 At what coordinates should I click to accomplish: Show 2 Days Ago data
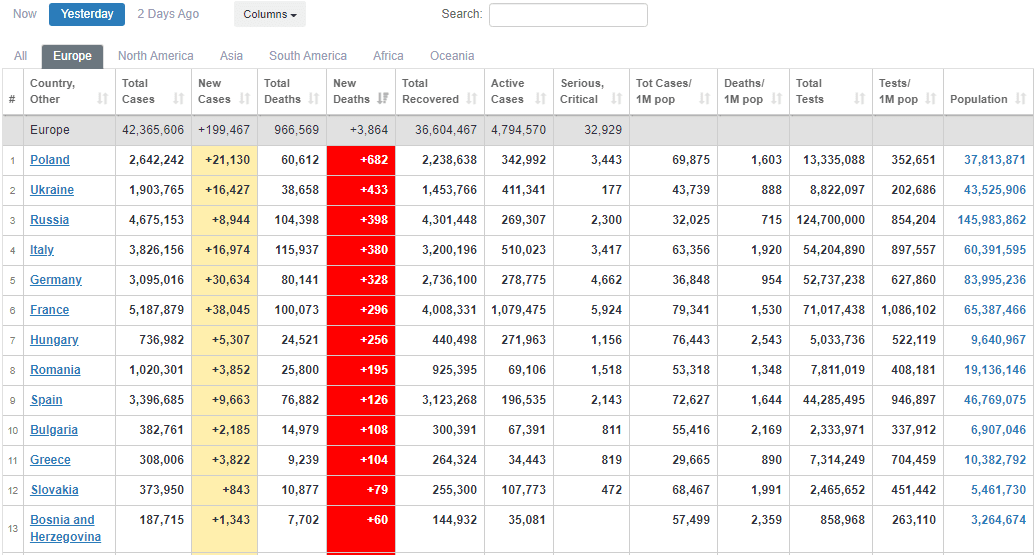168,14
